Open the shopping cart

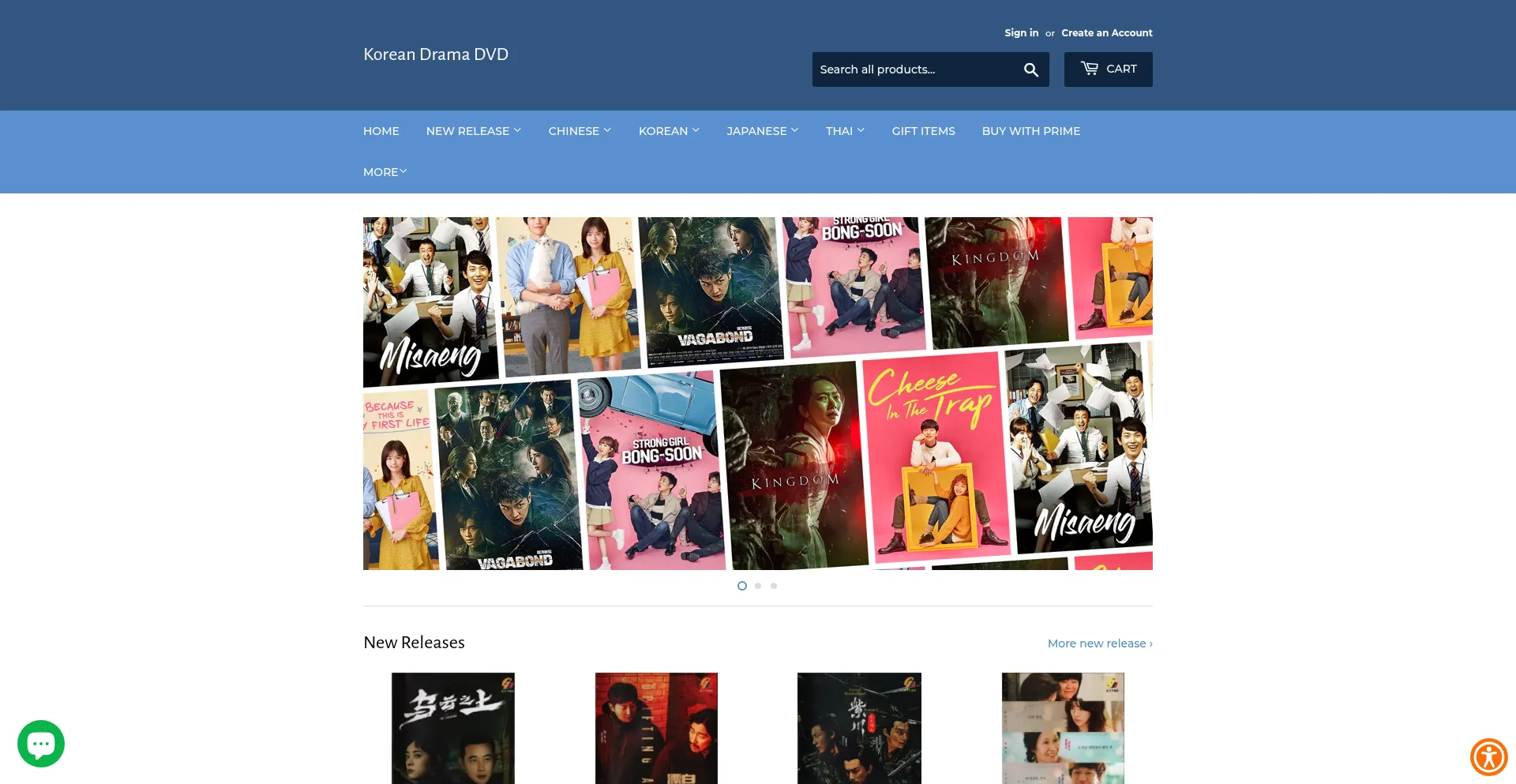pyautogui.click(x=1108, y=69)
